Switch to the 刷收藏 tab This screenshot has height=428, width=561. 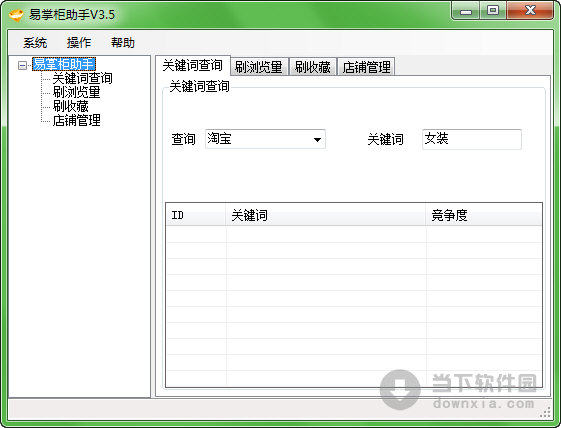click(312, 67)
